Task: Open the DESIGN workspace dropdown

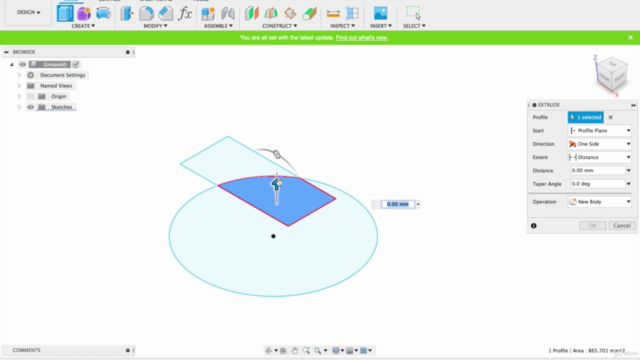Action: 28,12
